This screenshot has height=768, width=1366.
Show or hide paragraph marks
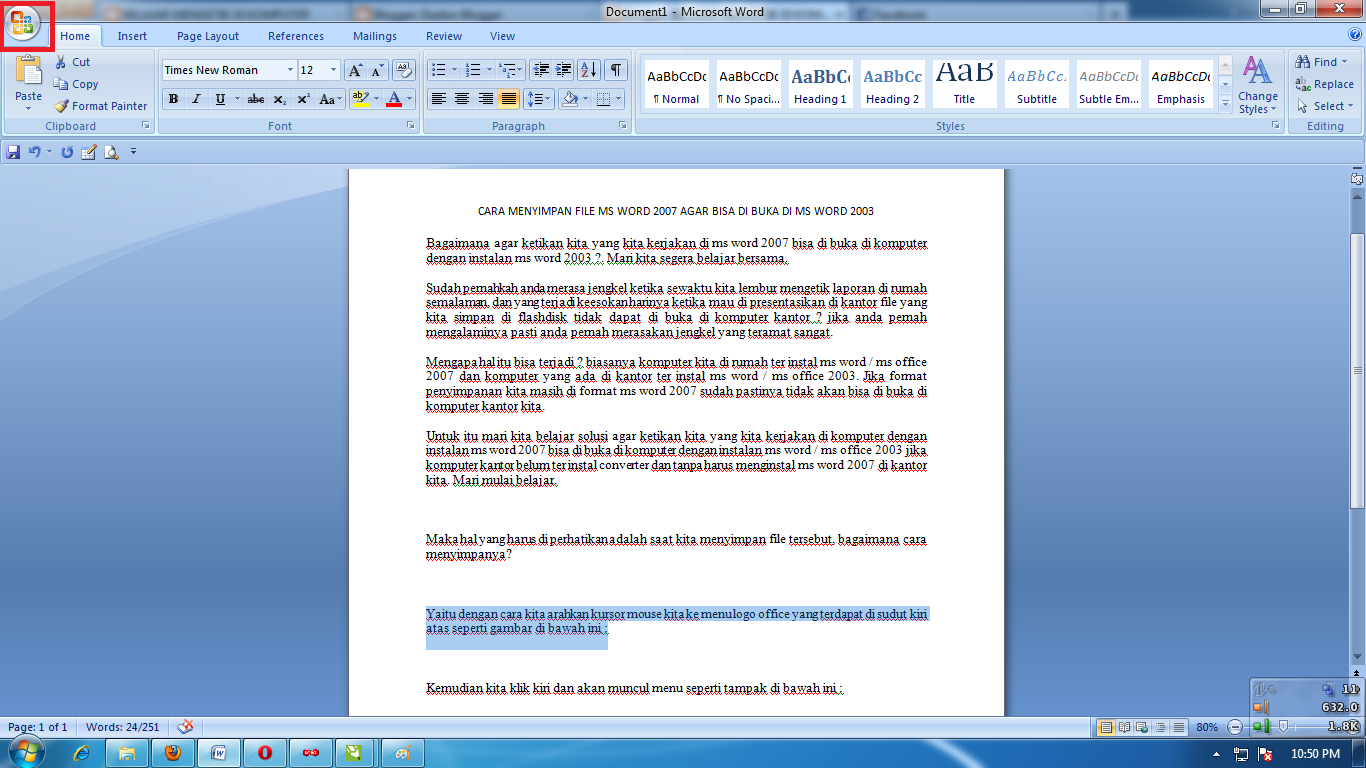617,70
